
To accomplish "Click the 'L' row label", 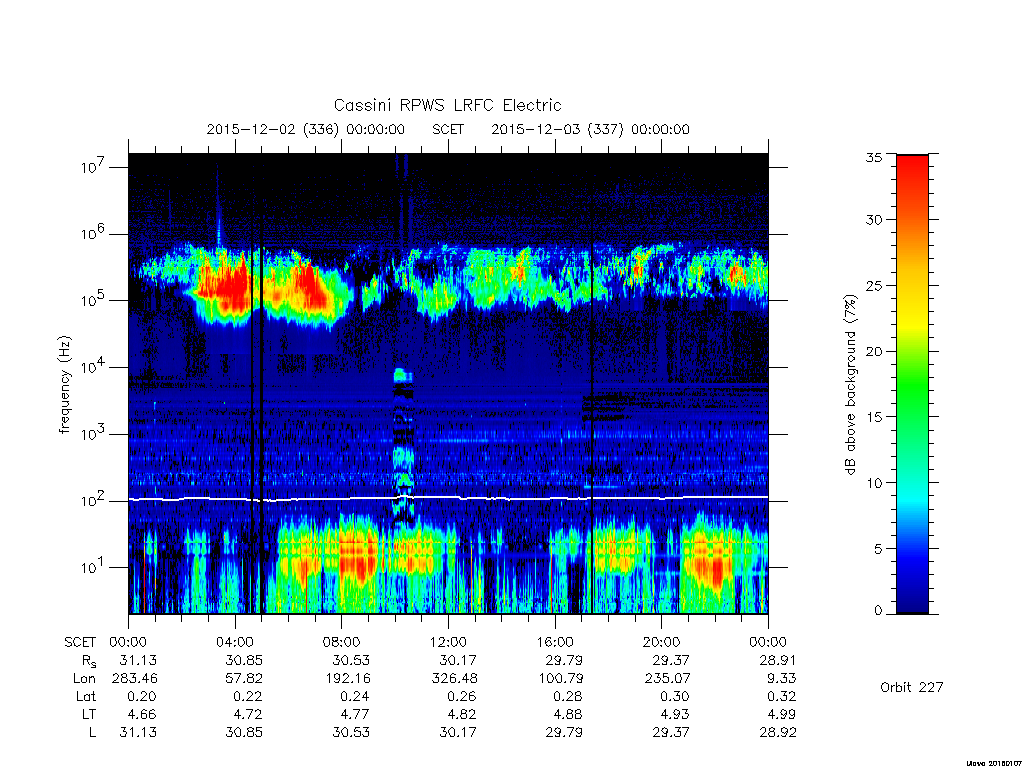I will click(93, 733).
